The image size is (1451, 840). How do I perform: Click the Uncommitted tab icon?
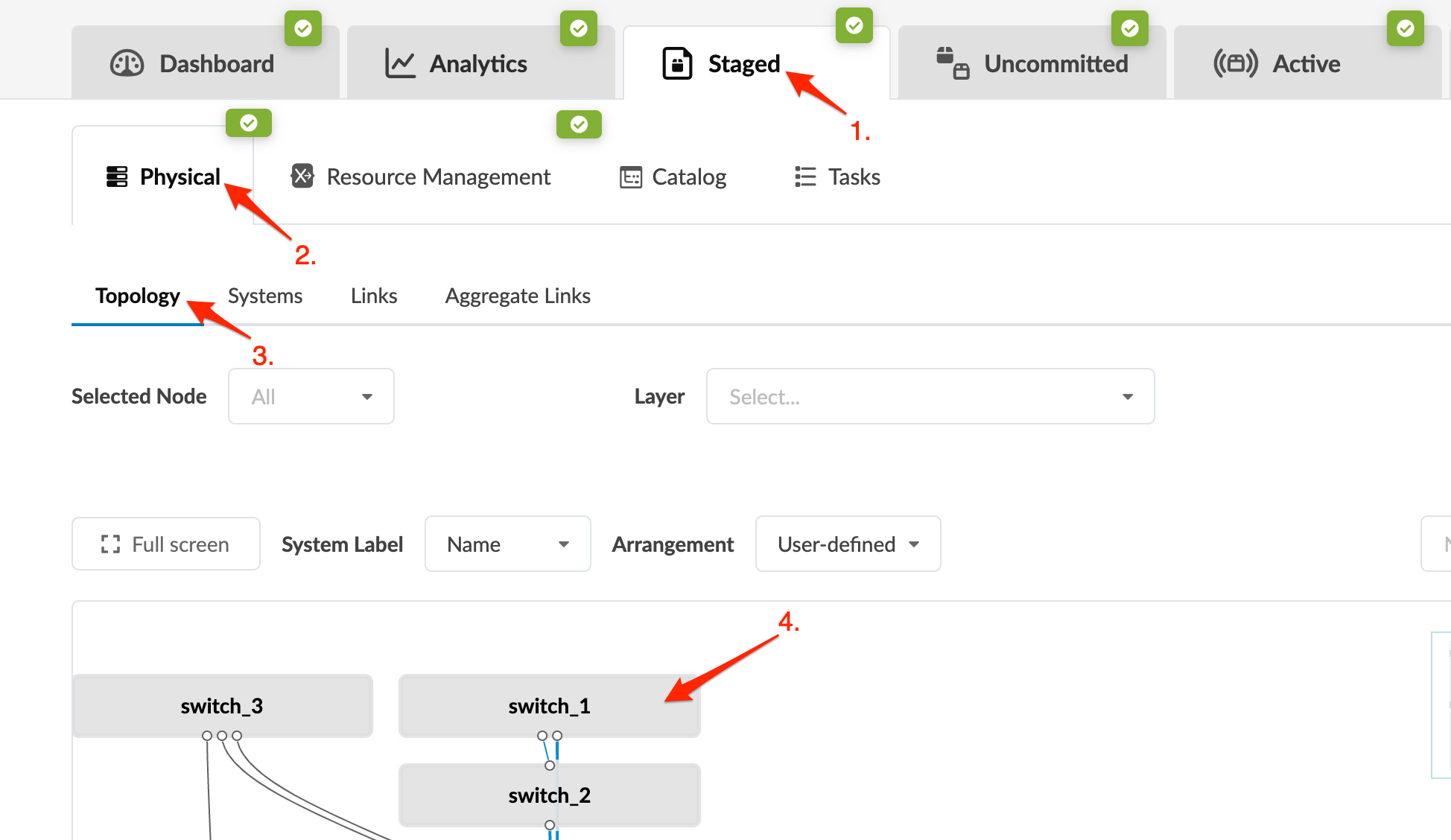click(953, 64)
